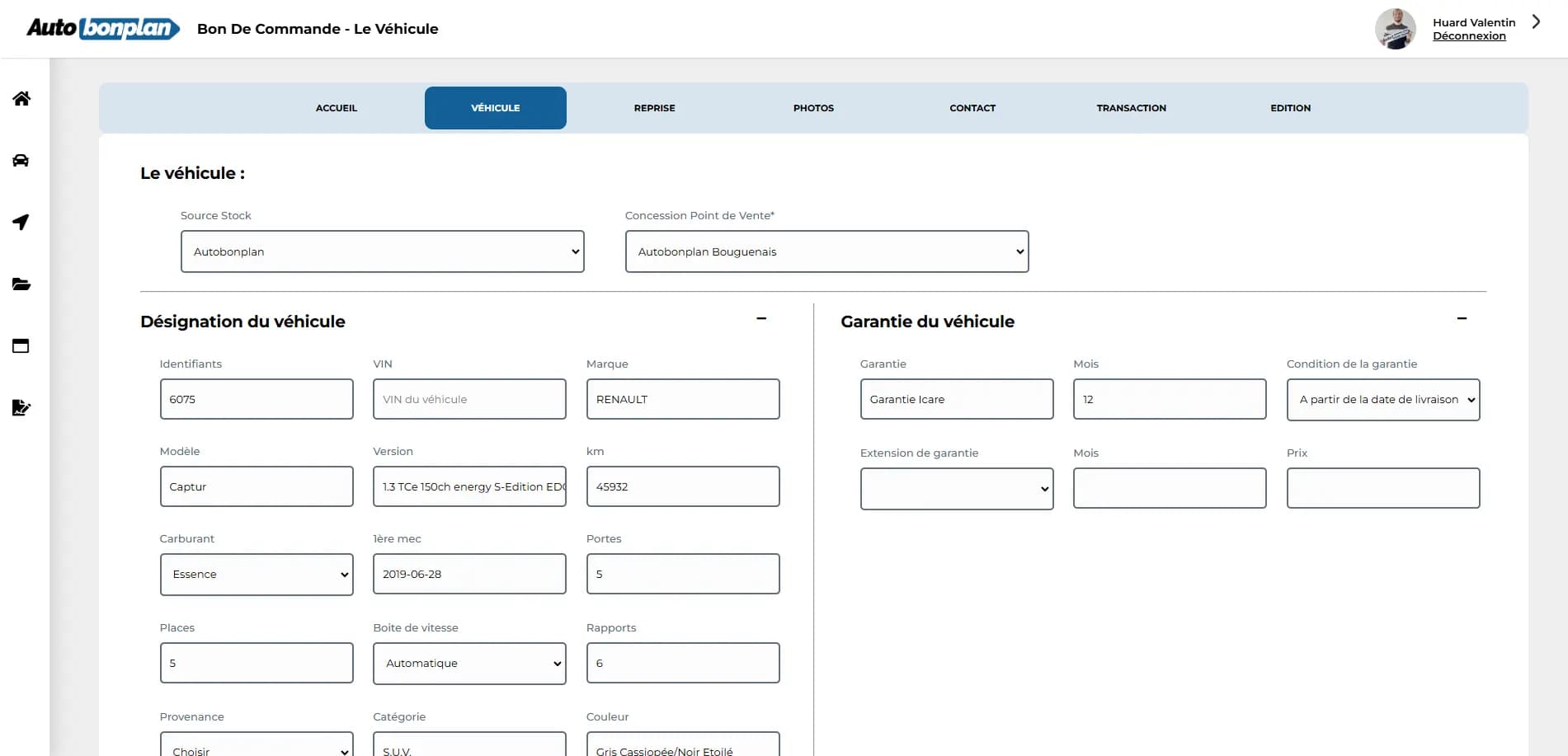The height and width of the screenshot is (756, 1568).
Task: Open the document signature sidebar icon
Action: tap(20, 407)
